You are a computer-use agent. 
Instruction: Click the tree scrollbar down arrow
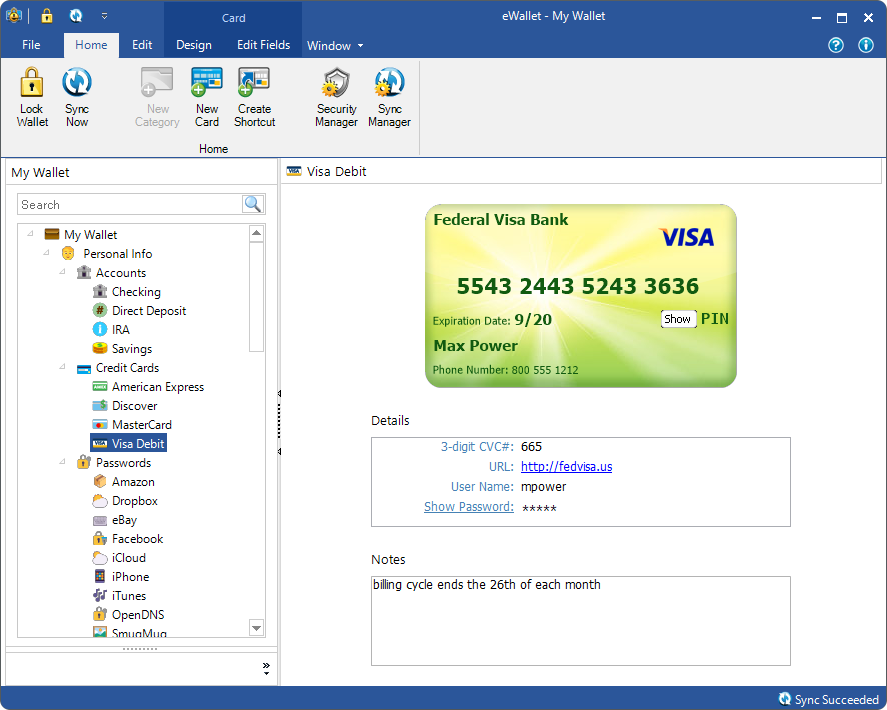coord(256,628)
